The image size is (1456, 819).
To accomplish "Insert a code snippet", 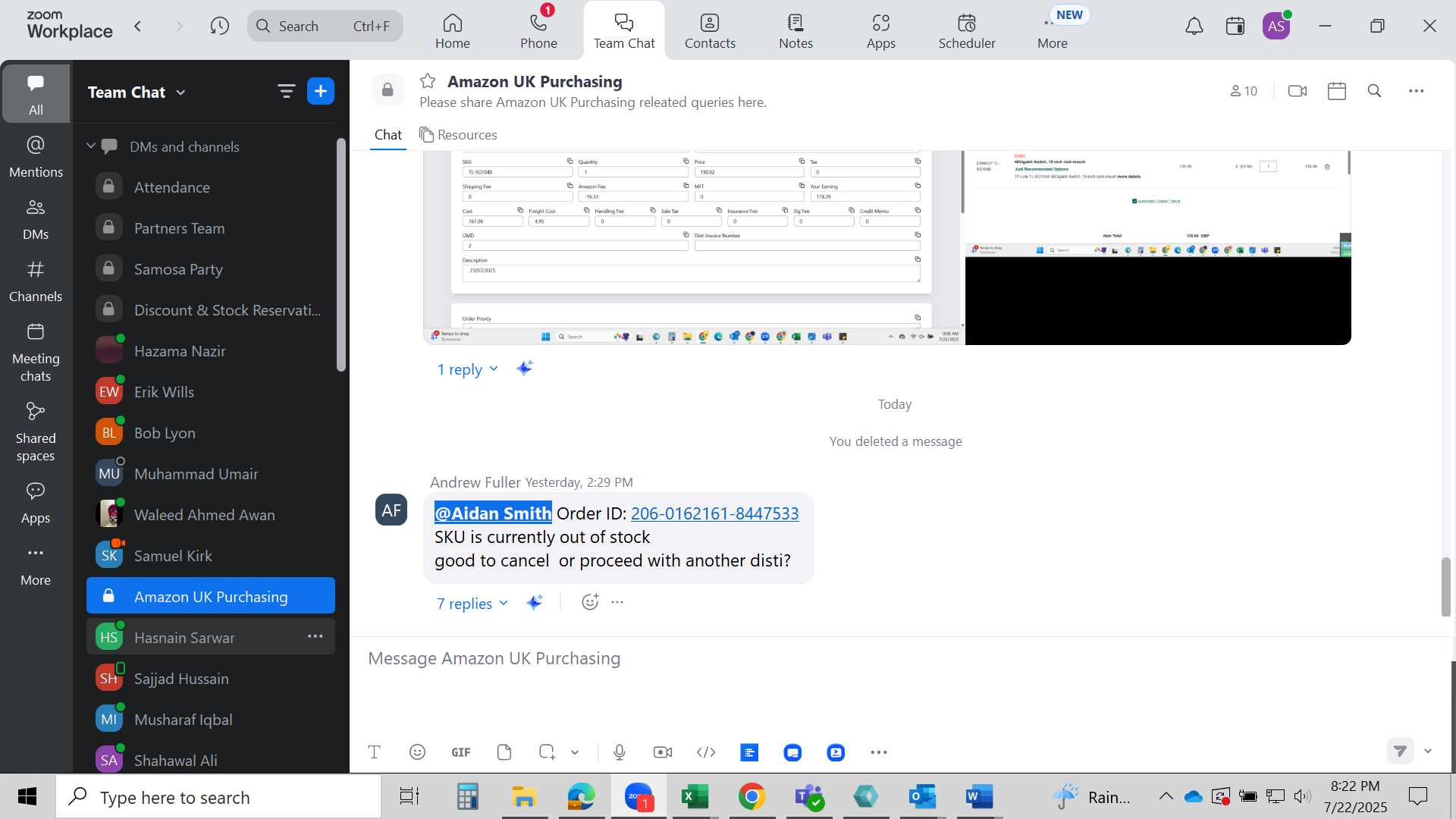I will 706,752.
